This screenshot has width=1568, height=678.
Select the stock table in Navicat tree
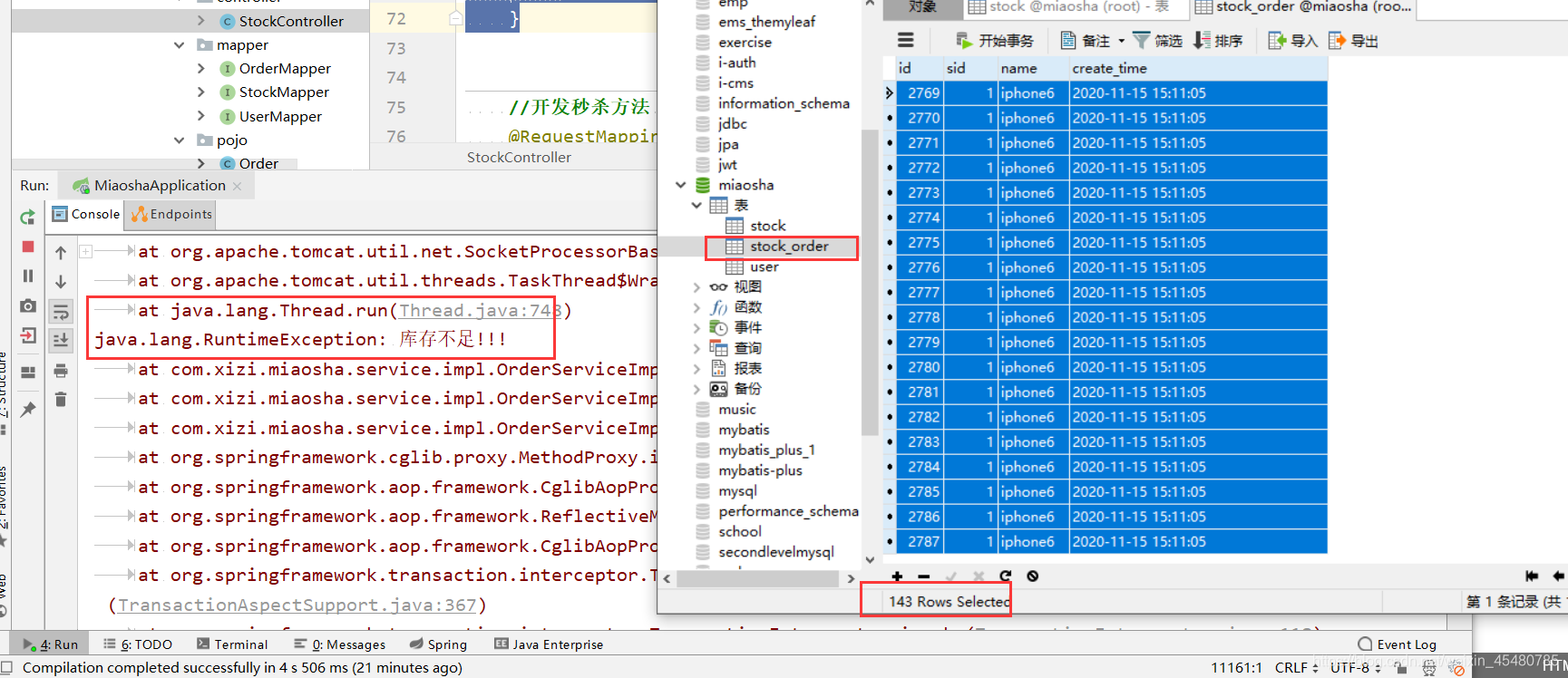click(767, 226)
